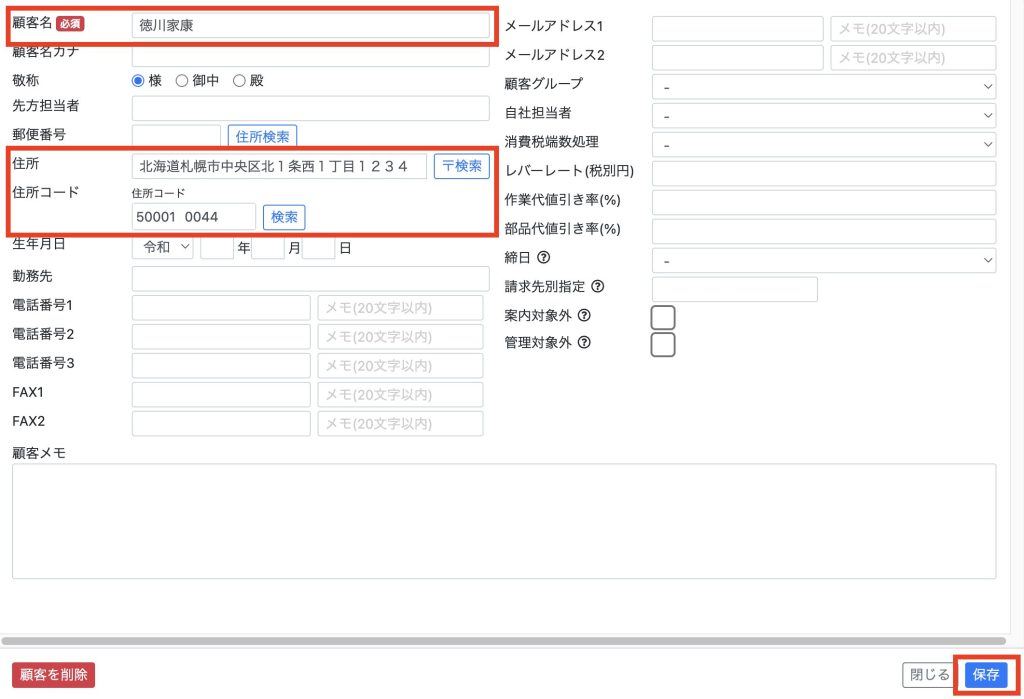Open the 顧客グループ dropdown
The height and width of the screenshot is (699, 1024).
click(823, 87)
